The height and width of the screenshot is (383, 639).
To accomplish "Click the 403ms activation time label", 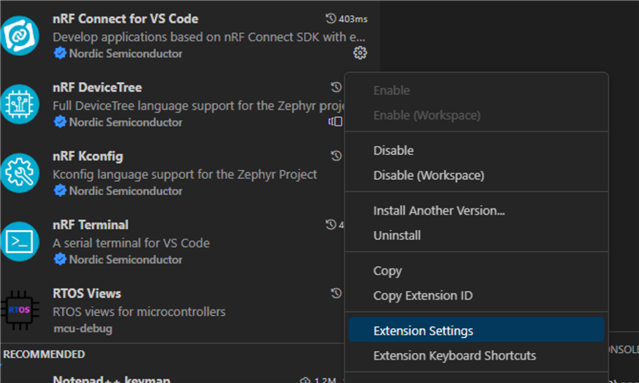I will tap(353, 19).
